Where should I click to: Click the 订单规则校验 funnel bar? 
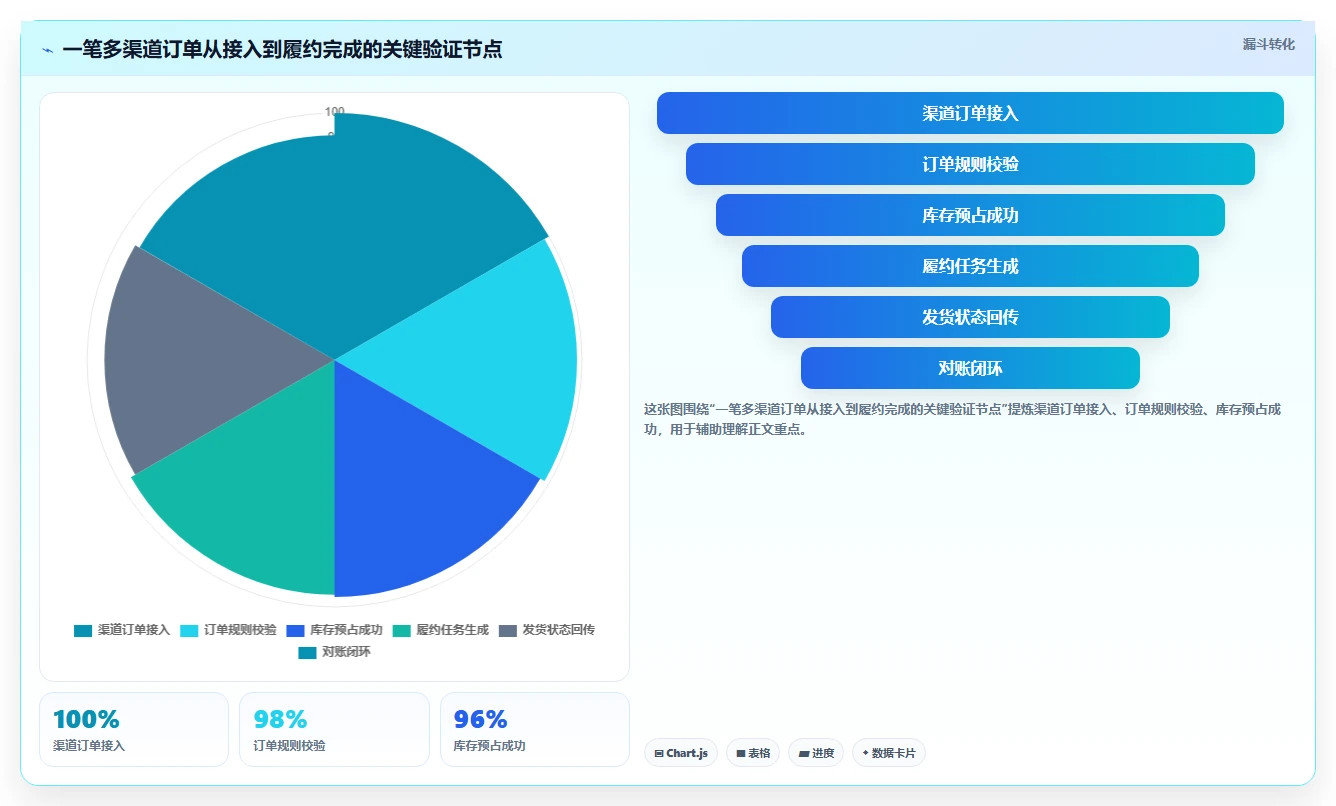[970, 164]
